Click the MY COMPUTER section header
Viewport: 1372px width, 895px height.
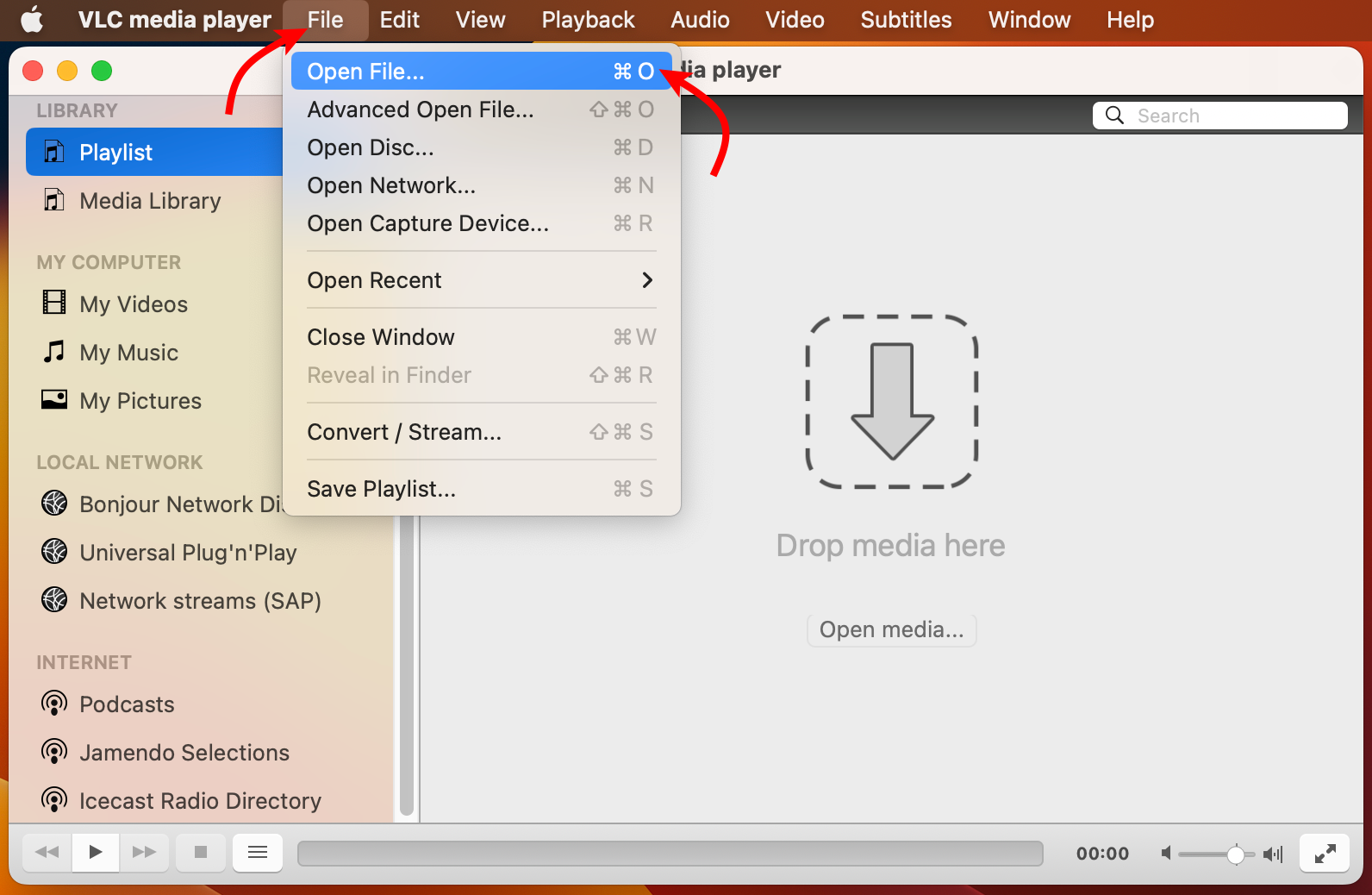pos(109,262)
